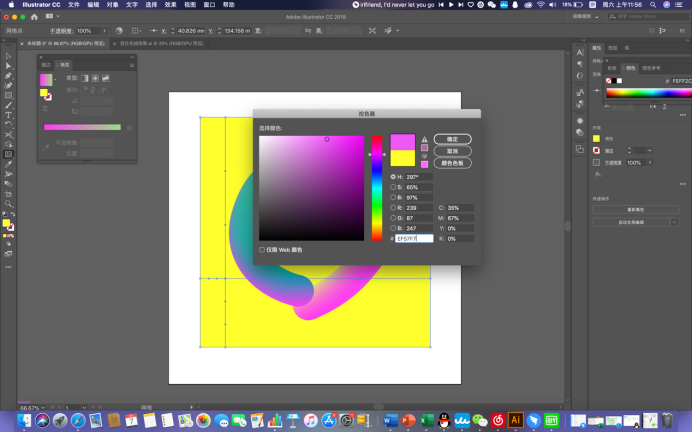Open the Paragraph panel icon
Image resolution: width=692 pixels, height=433 pixels.
(x=580, y=64)
